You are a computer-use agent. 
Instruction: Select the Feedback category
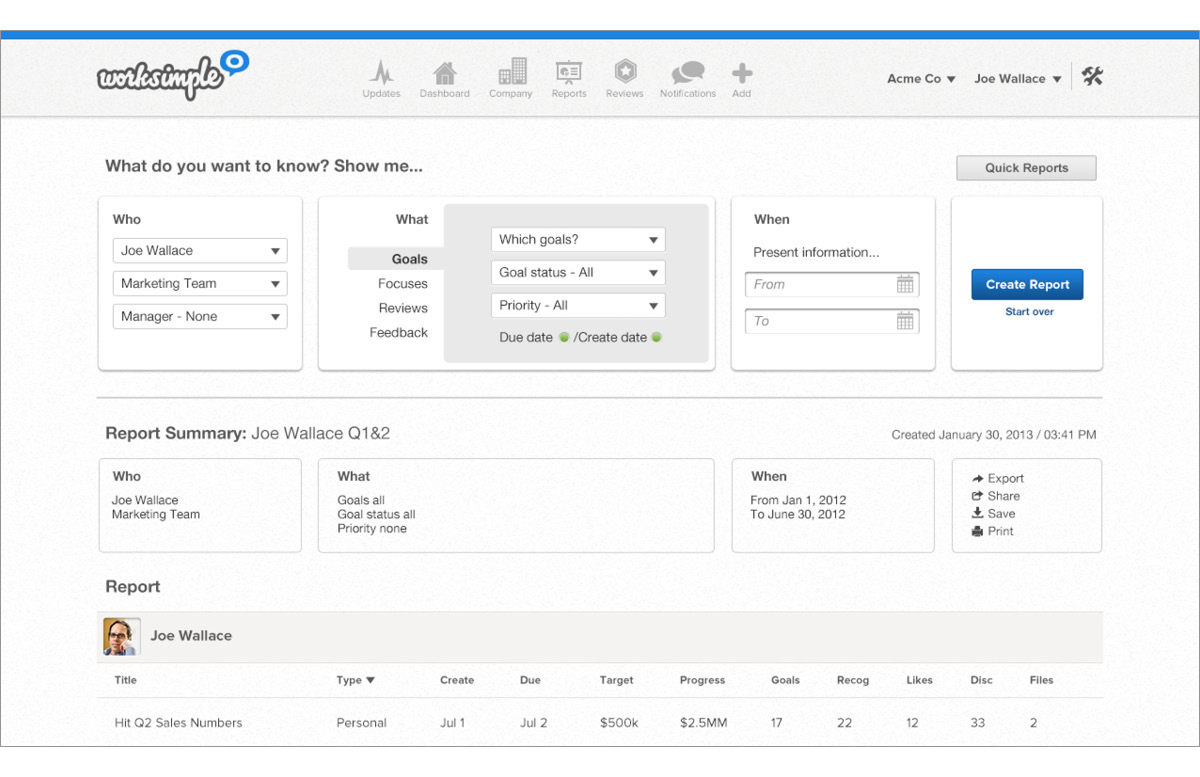[x=398, y=333]
